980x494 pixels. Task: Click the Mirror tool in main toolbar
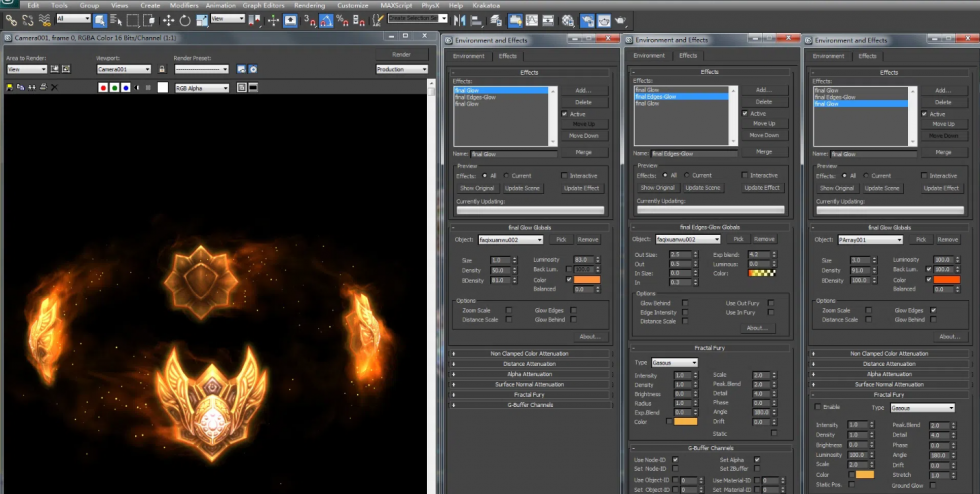pos(459,20)
